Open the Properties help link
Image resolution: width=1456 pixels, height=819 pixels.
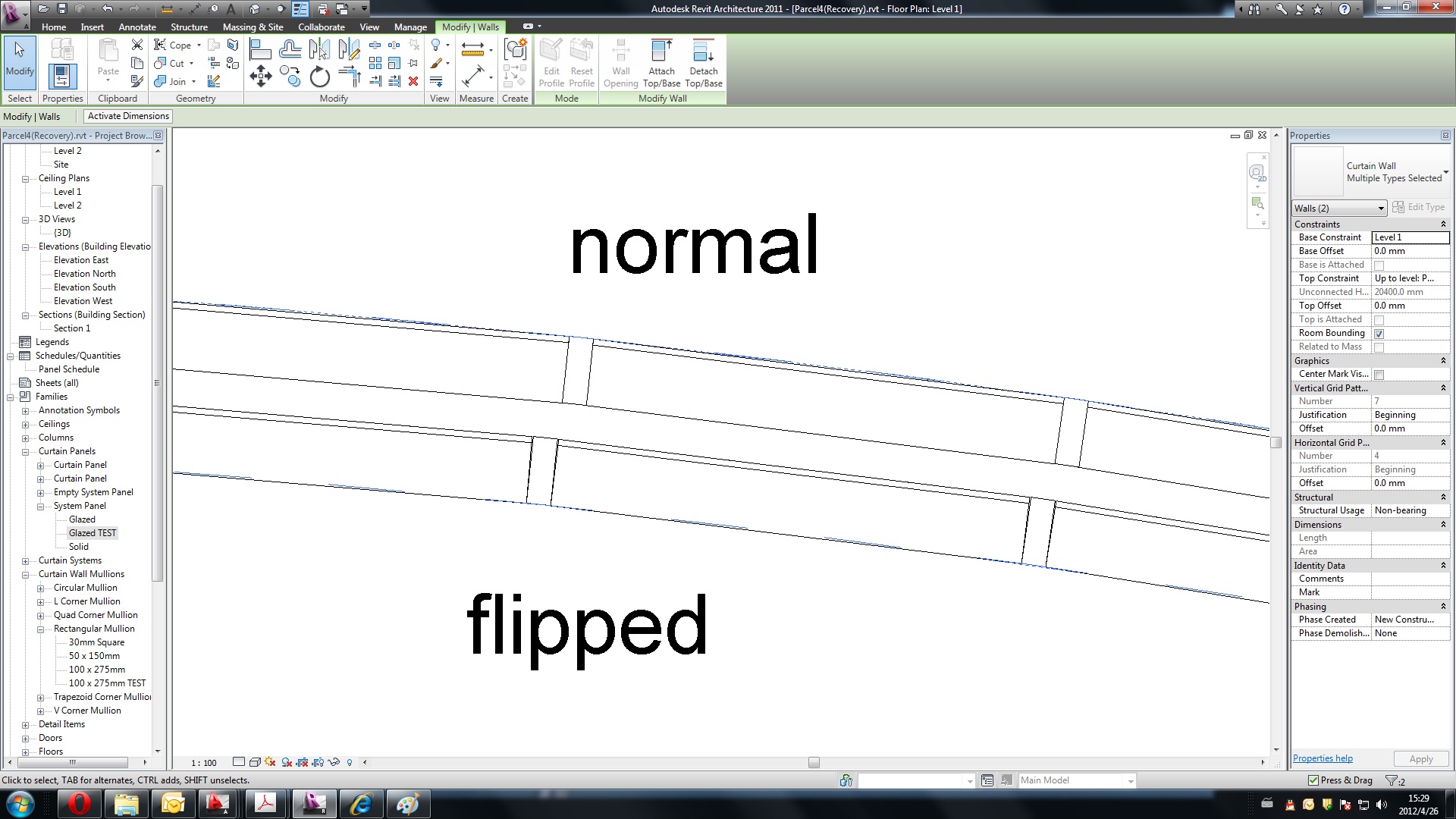point(1322,758)
